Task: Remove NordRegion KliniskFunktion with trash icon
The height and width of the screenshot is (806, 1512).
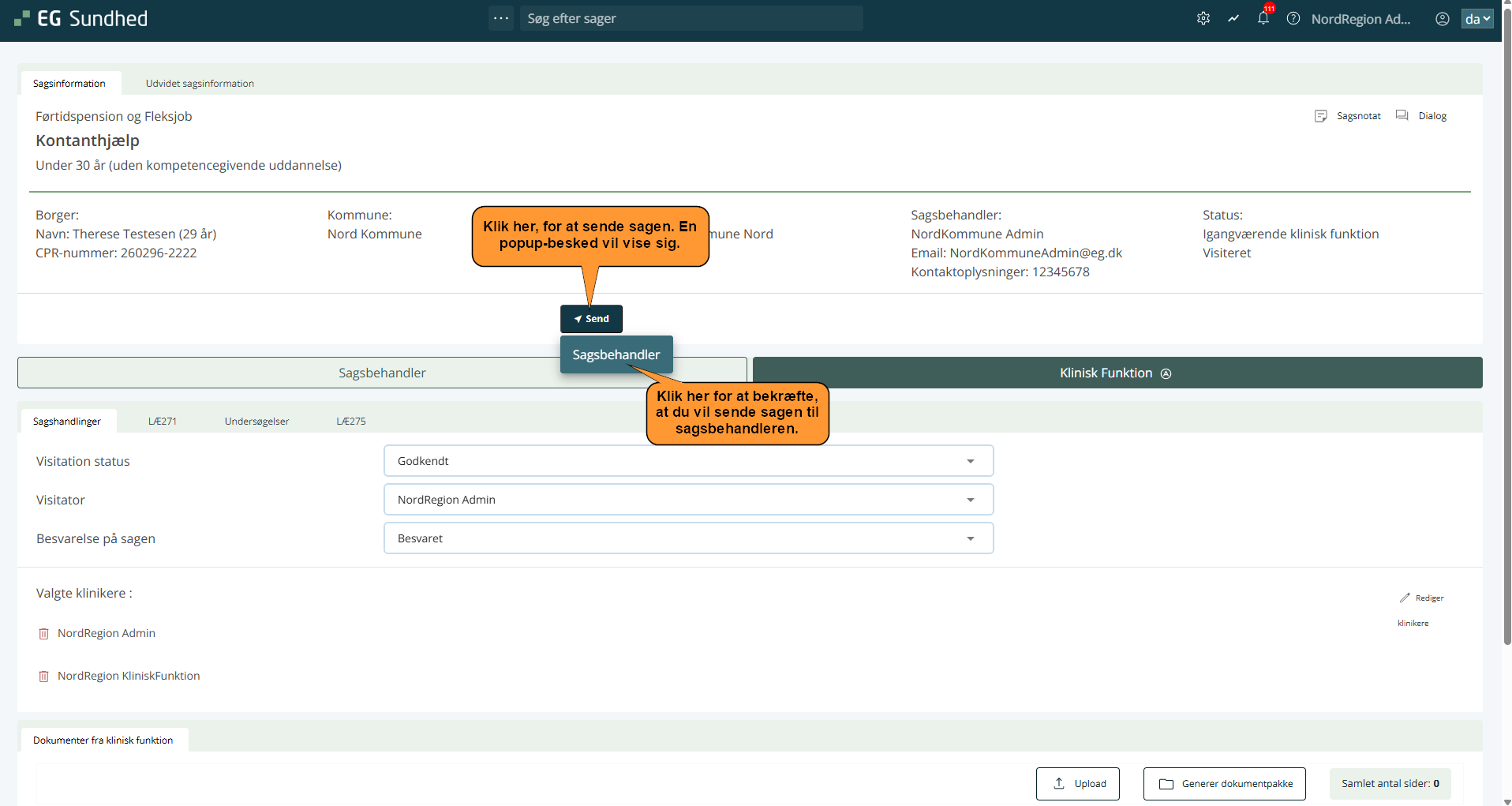Action: click(44, 677)
